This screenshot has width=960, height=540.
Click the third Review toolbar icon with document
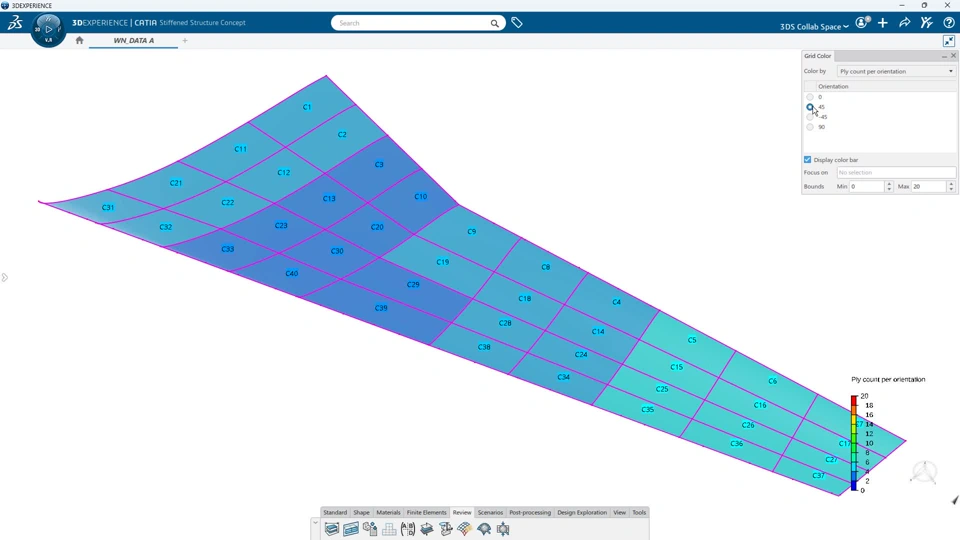[370, 529]
